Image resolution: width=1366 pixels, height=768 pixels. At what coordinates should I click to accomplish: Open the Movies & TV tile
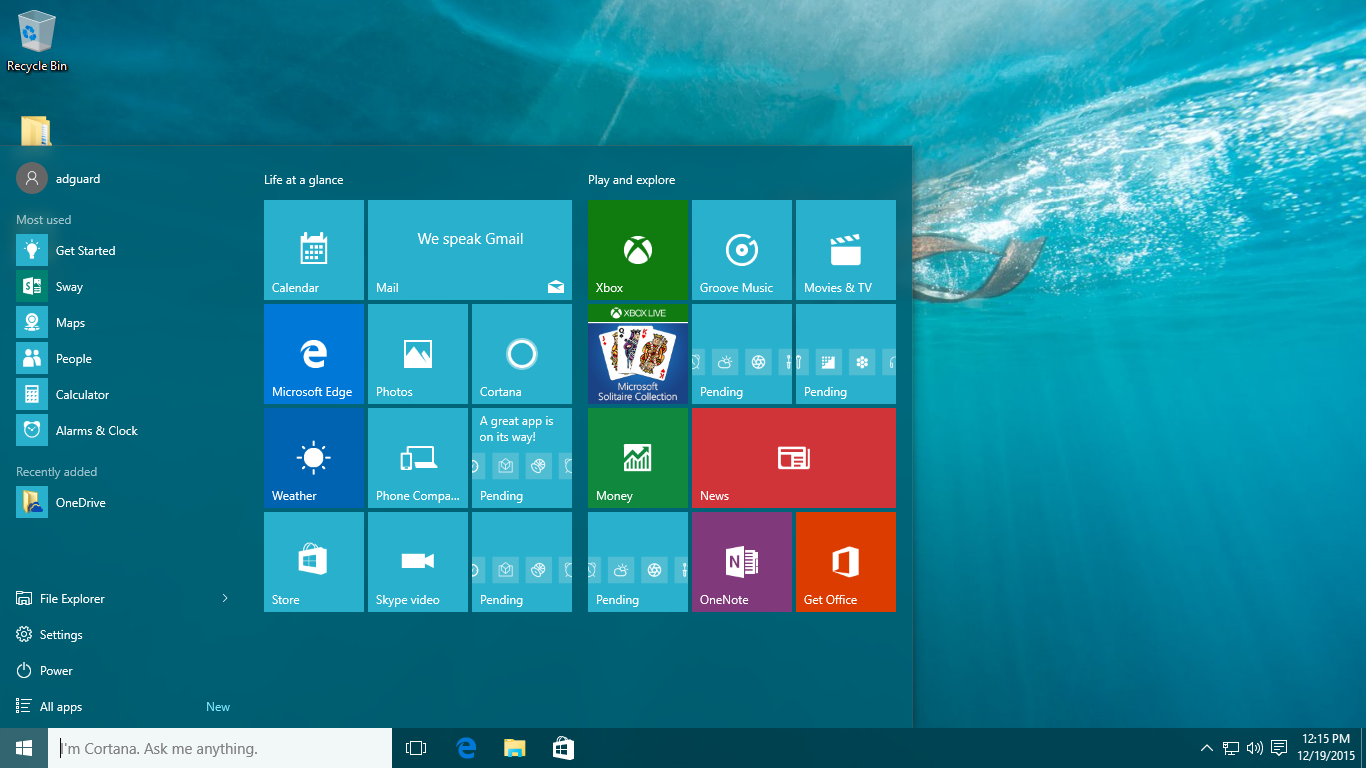tap(846, 250)
